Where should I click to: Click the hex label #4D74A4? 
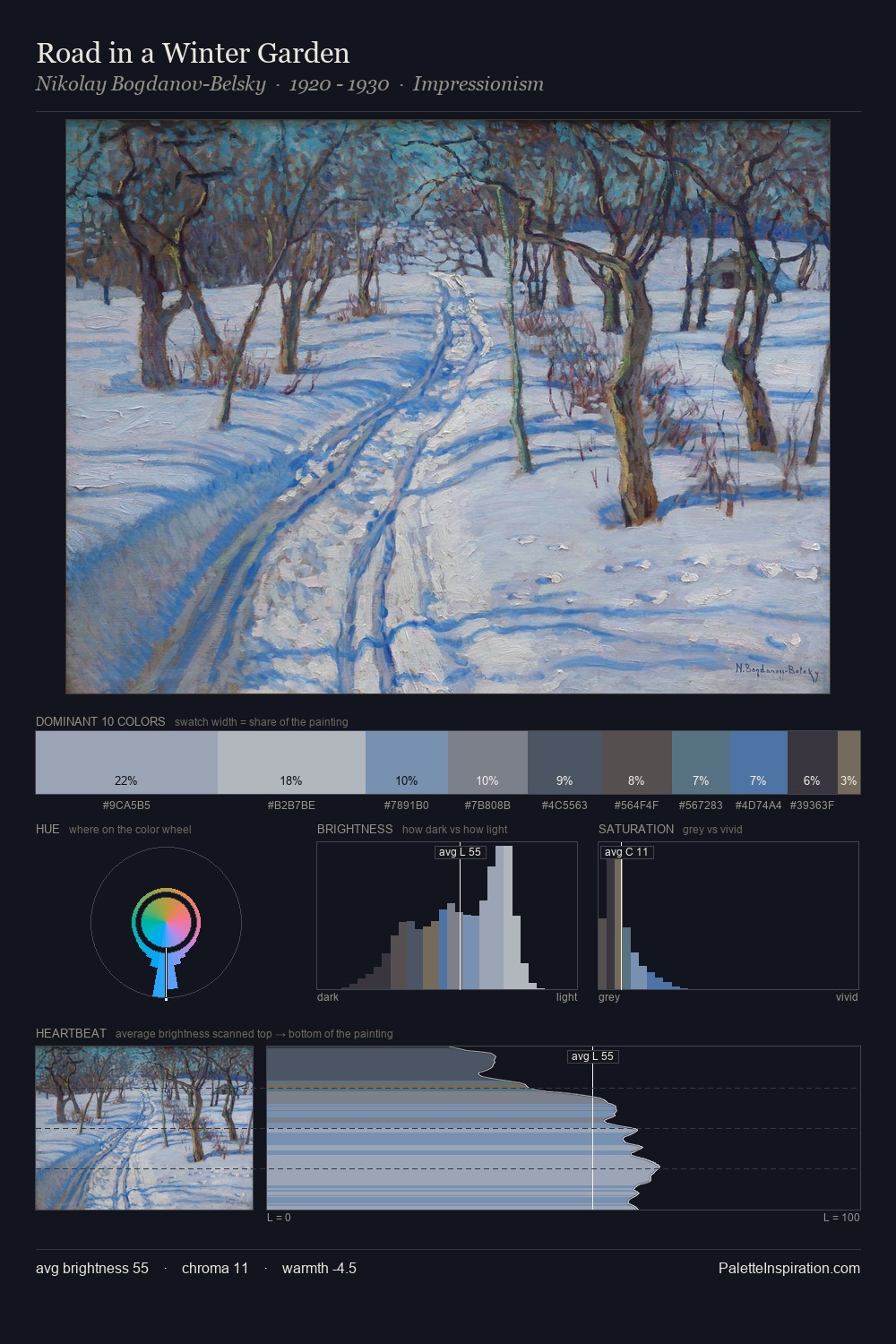click(x=758, y=805)
